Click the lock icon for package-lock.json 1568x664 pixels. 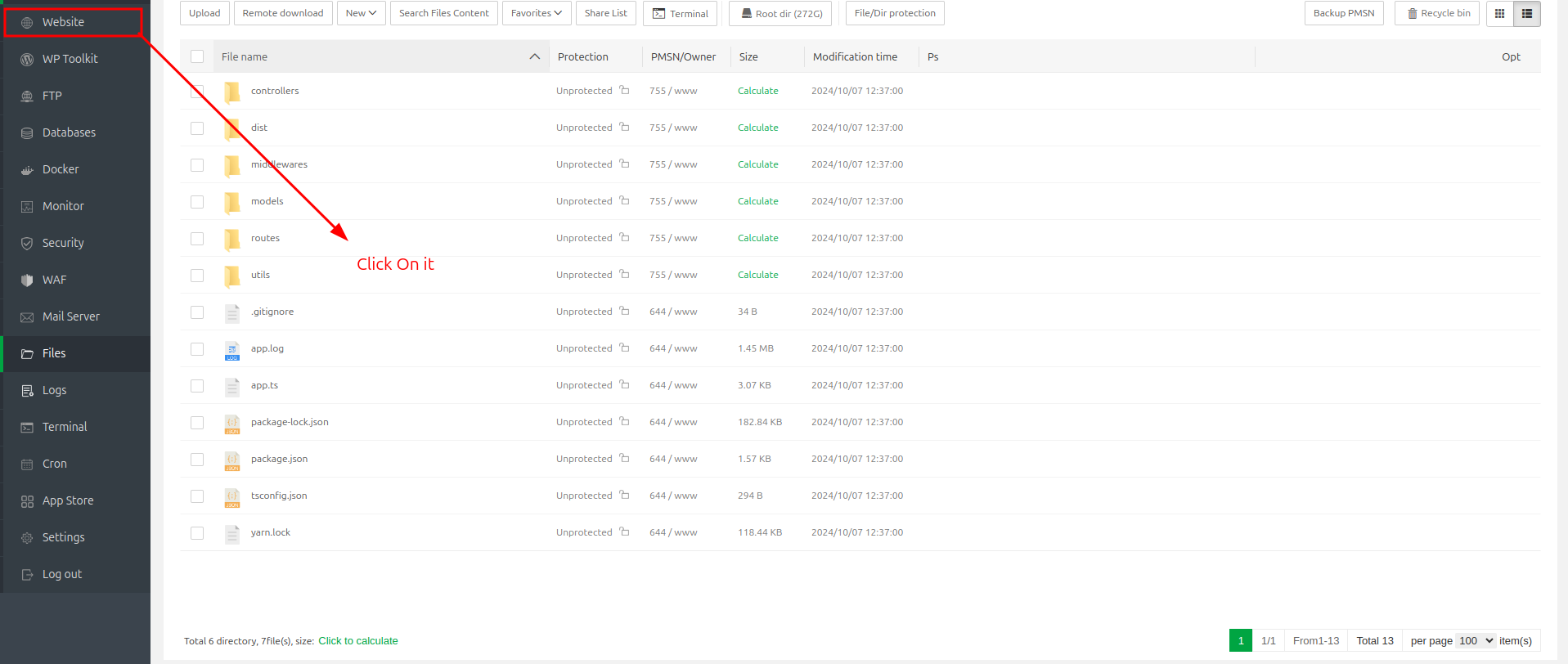624,421
